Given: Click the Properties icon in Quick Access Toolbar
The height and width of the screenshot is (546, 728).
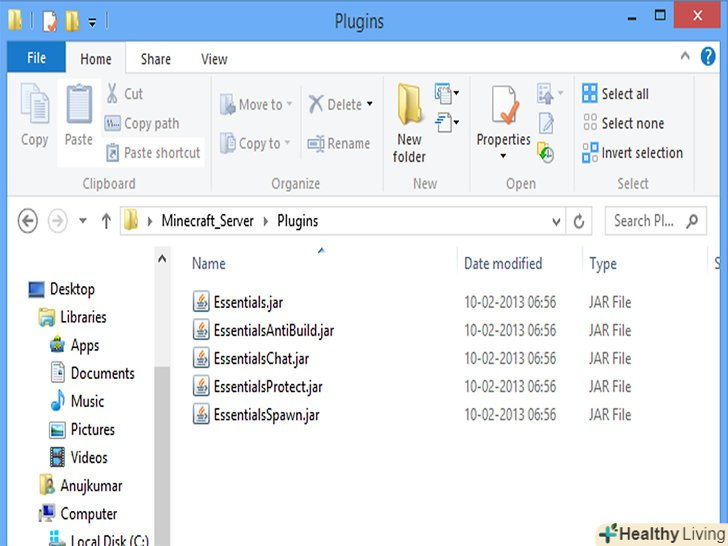Looking at the screenshot, I should coord(50,21).
